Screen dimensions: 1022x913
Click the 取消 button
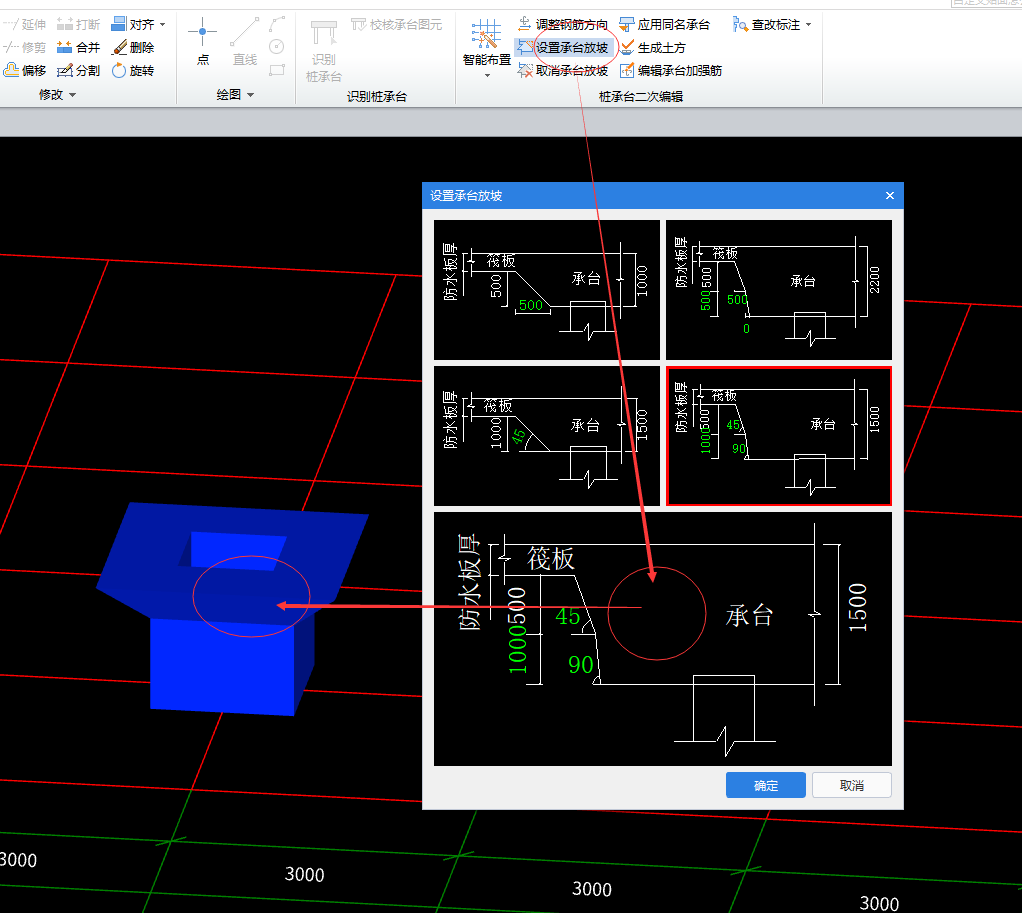[852, 785]
